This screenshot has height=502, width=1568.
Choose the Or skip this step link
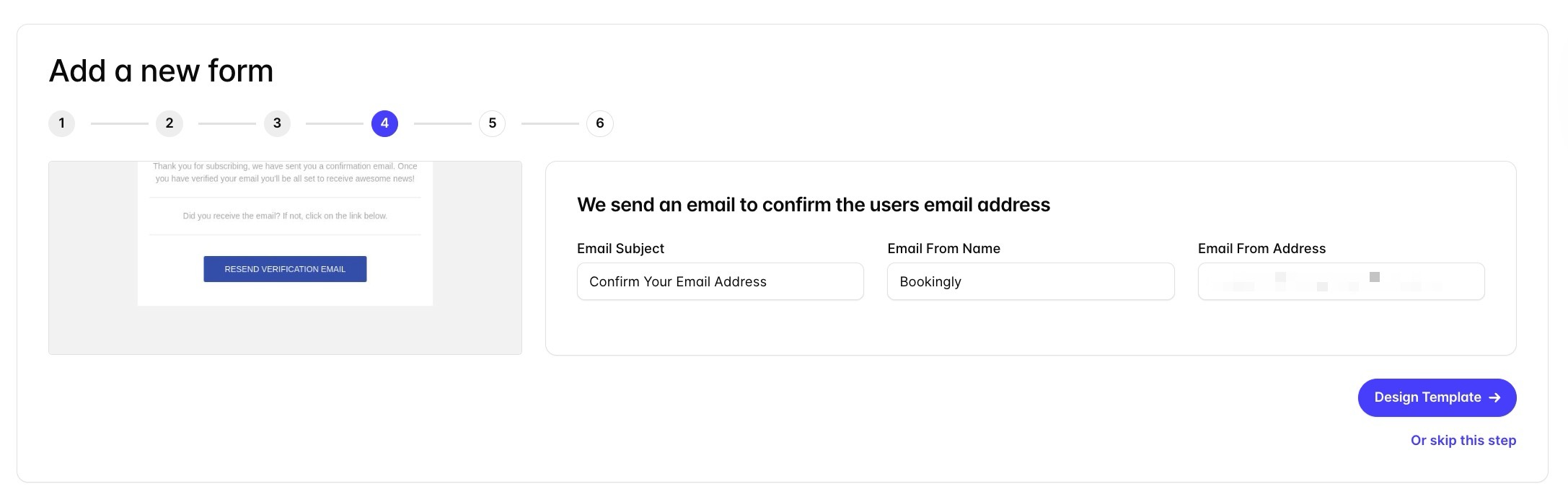(1463, 440)
